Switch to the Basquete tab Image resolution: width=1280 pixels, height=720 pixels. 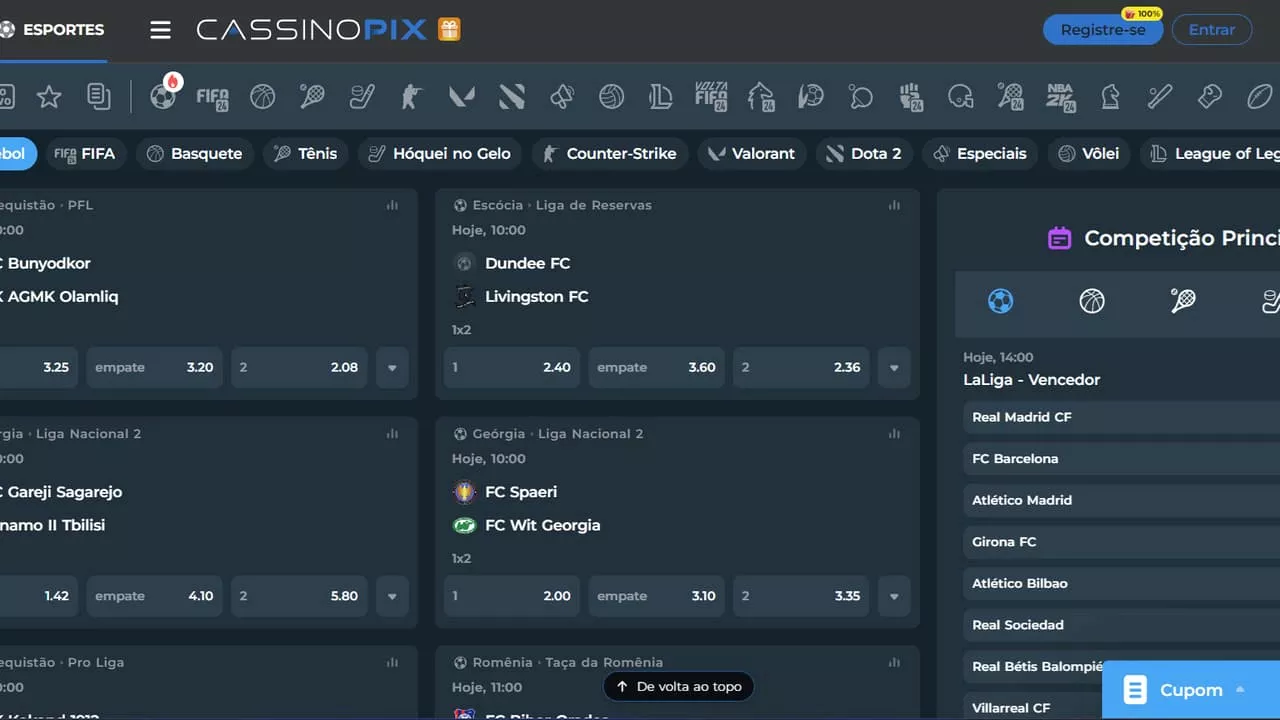194,154
